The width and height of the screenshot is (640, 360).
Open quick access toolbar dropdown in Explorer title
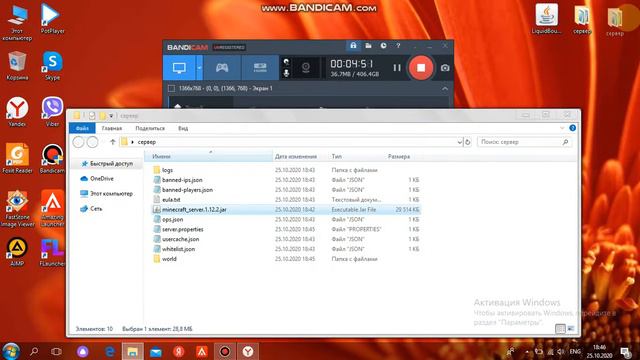[111, 116]
